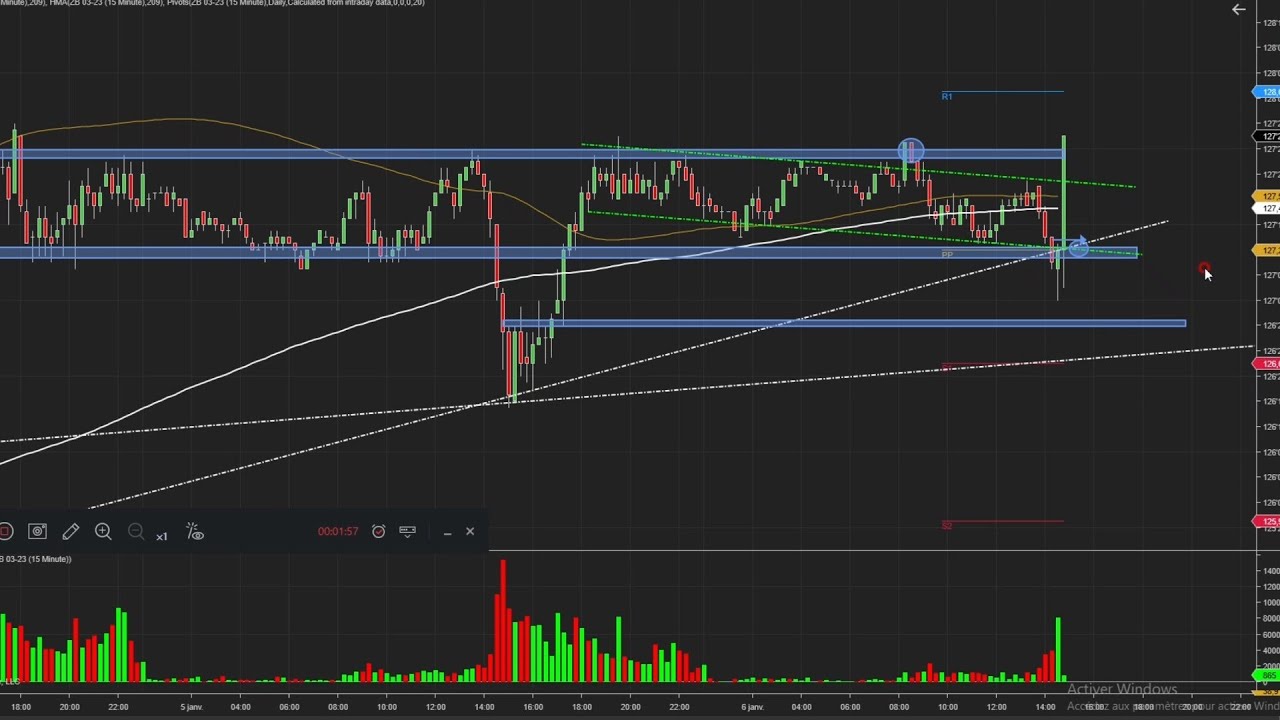1280x720 pixels.
Task: Click the 6 janv. date label
Action: tap(752, 707)
